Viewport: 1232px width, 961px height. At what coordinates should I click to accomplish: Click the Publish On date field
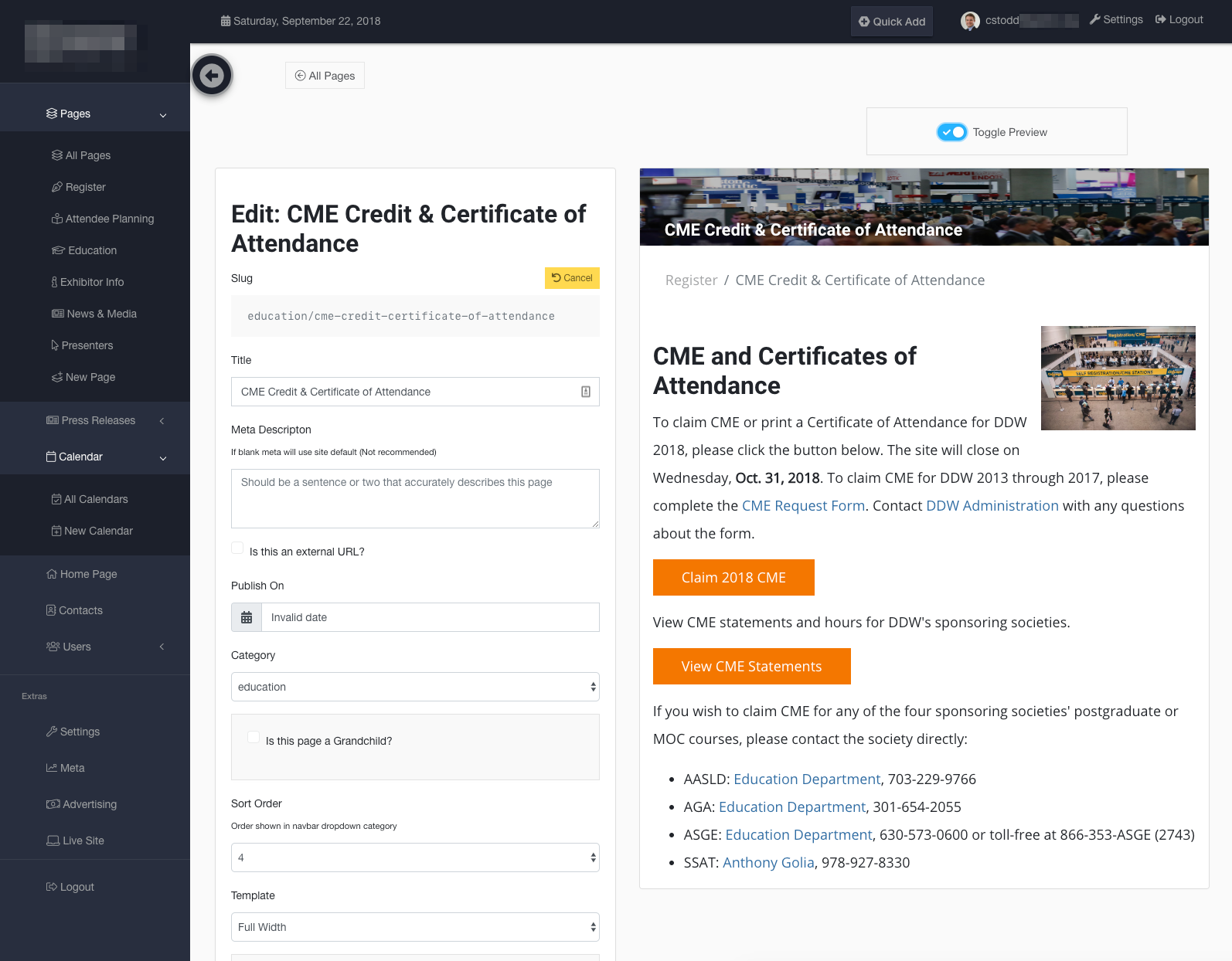[x=431, y=617]
